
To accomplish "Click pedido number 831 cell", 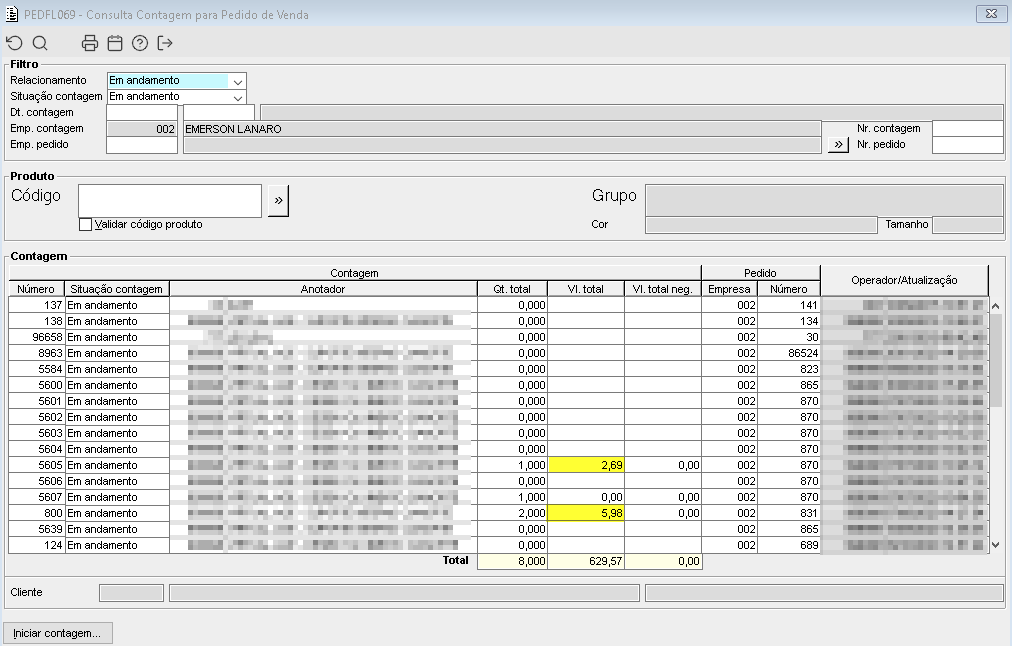I will (789, 513).
